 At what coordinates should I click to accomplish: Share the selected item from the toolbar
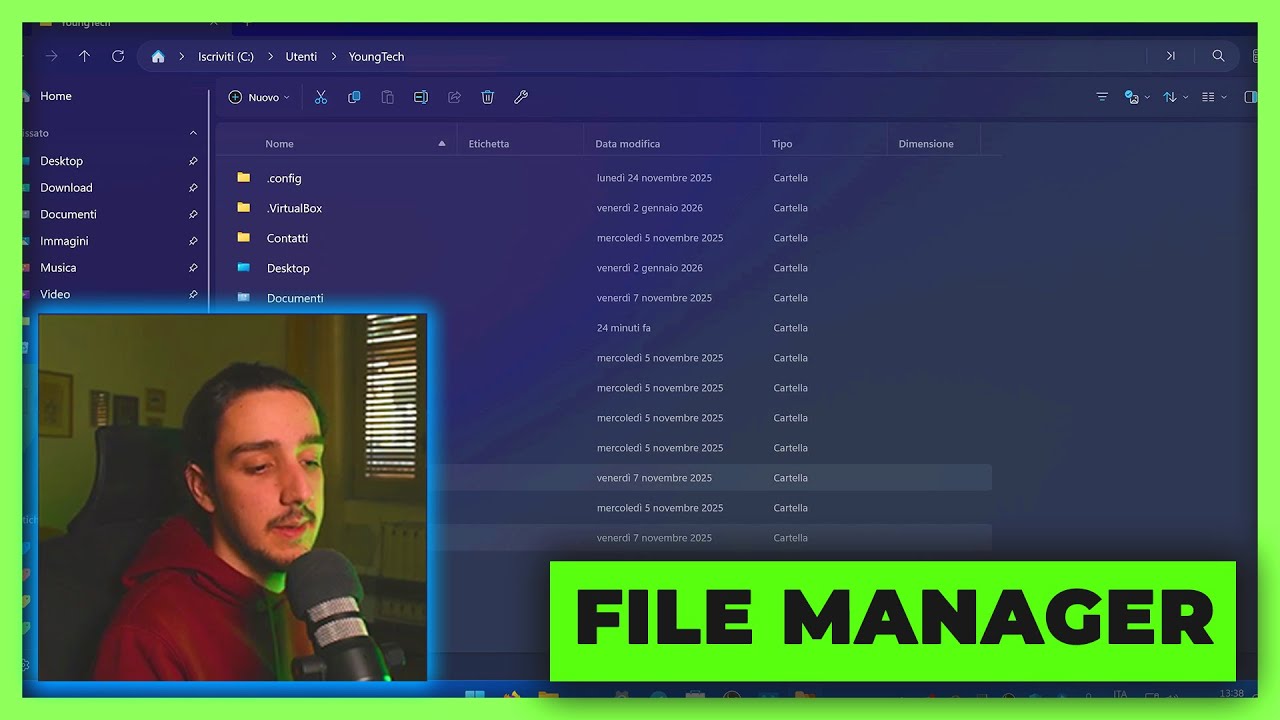click(454, 97)
